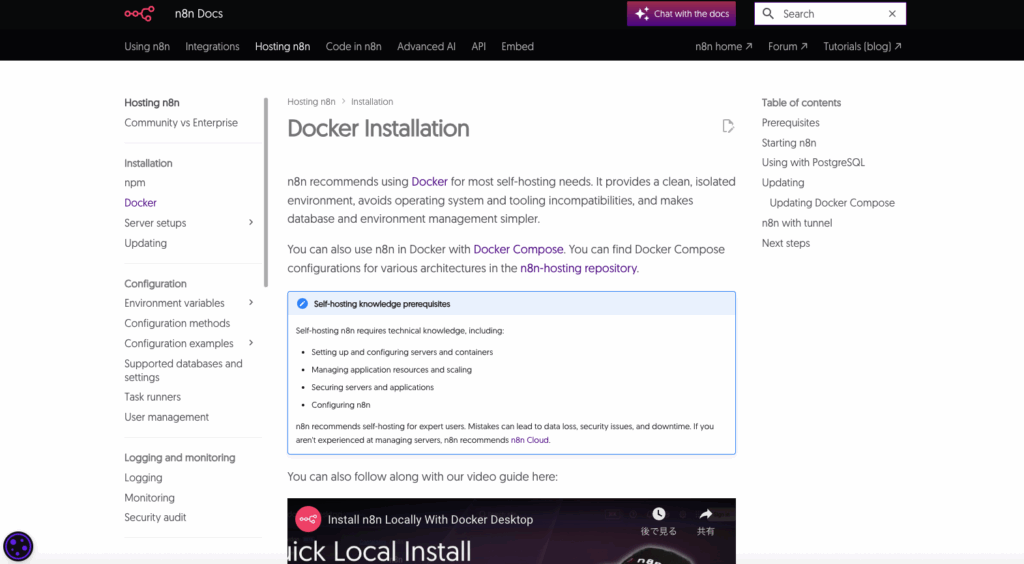The height and width of the screenshot is (564, 1024).
Task: Open the Advanced AI tab
Action: click(426, 46)
